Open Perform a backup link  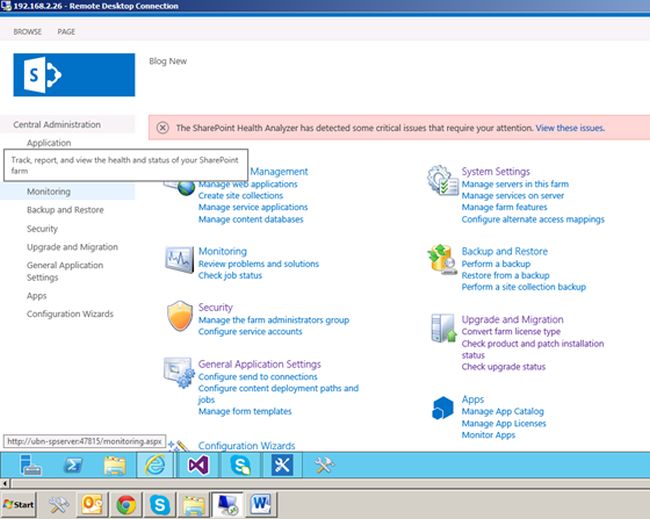[x=496, y=264]
